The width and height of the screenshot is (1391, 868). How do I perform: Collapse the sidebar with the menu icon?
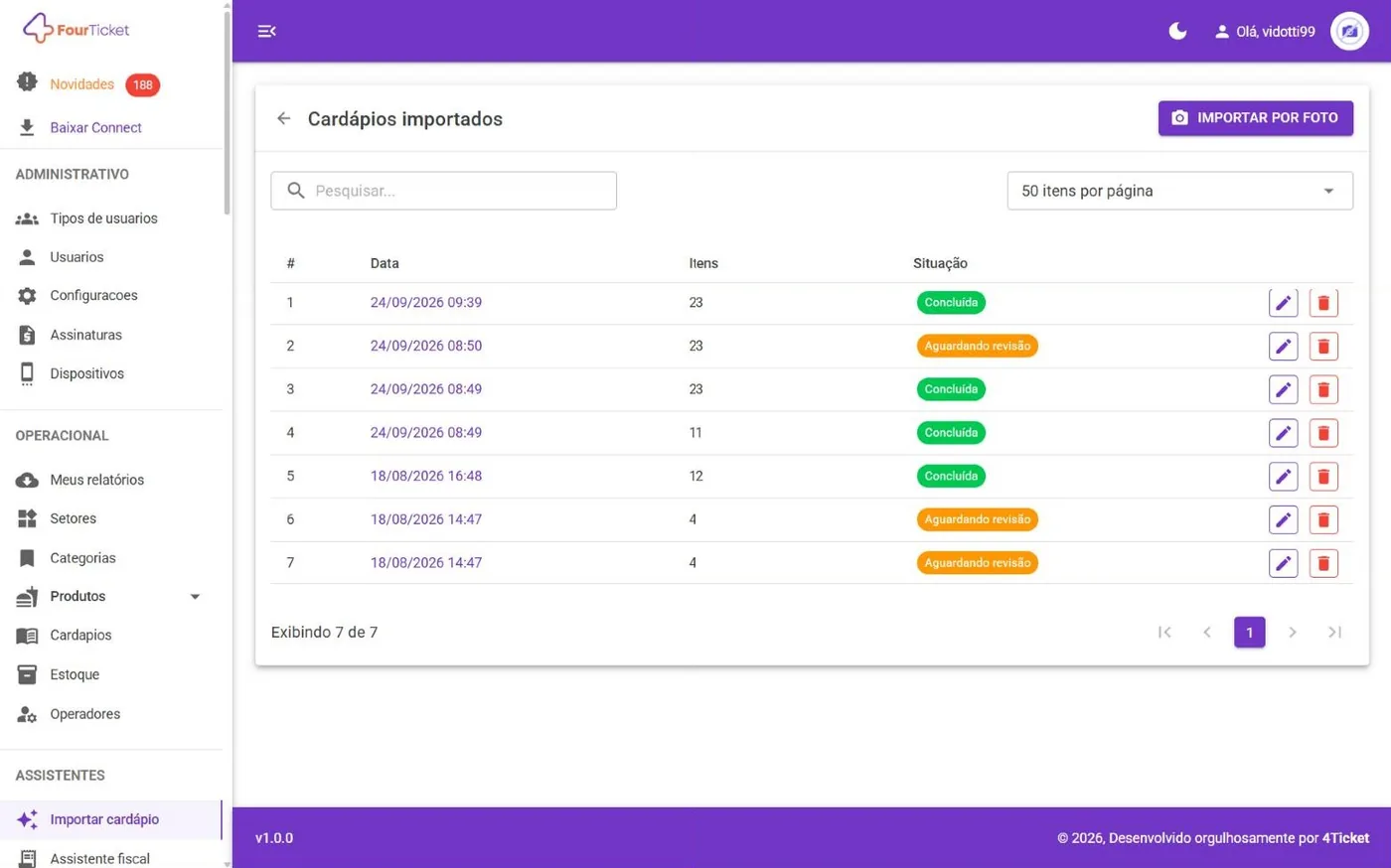pyautogui.click(x=266, y=31)
